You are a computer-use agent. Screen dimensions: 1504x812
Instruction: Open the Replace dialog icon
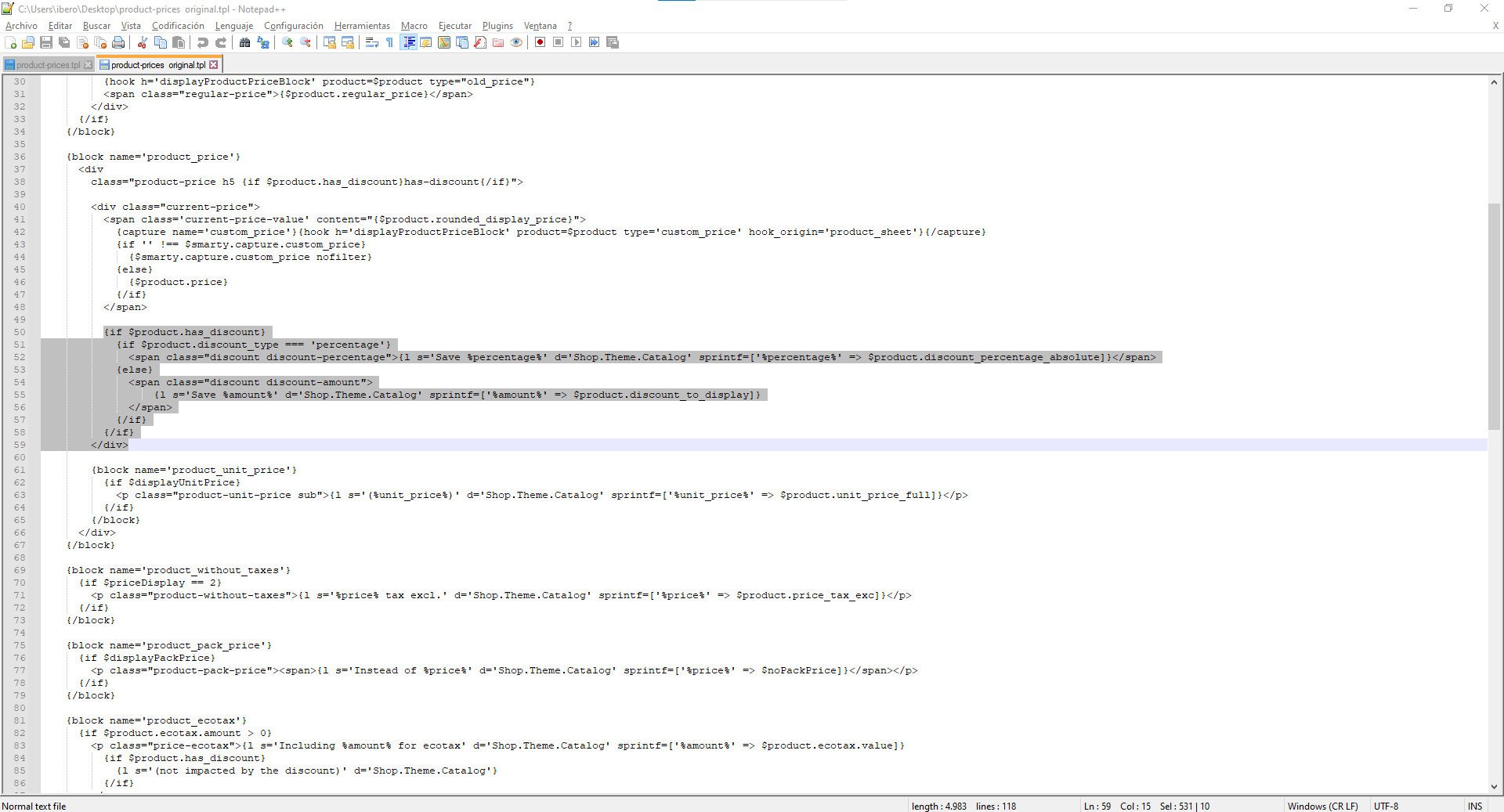[x=263, y=42]
